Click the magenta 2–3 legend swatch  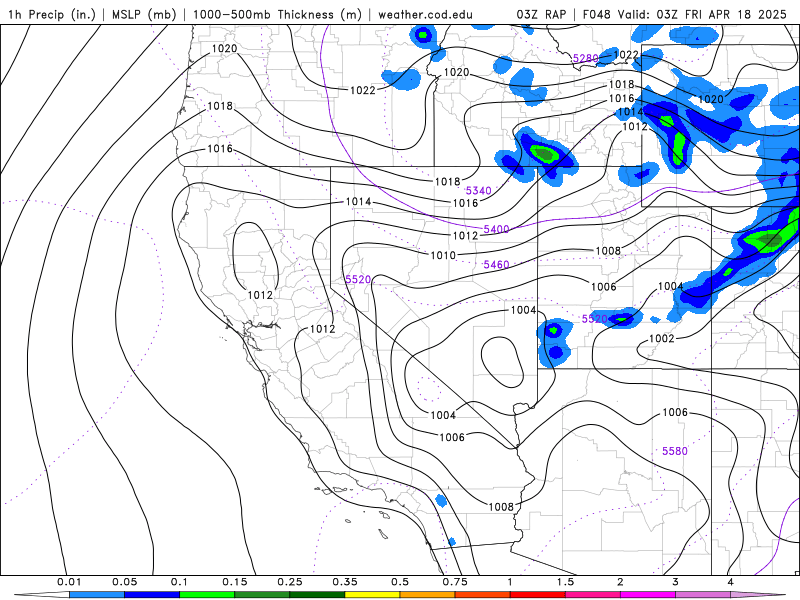point(648,595)
